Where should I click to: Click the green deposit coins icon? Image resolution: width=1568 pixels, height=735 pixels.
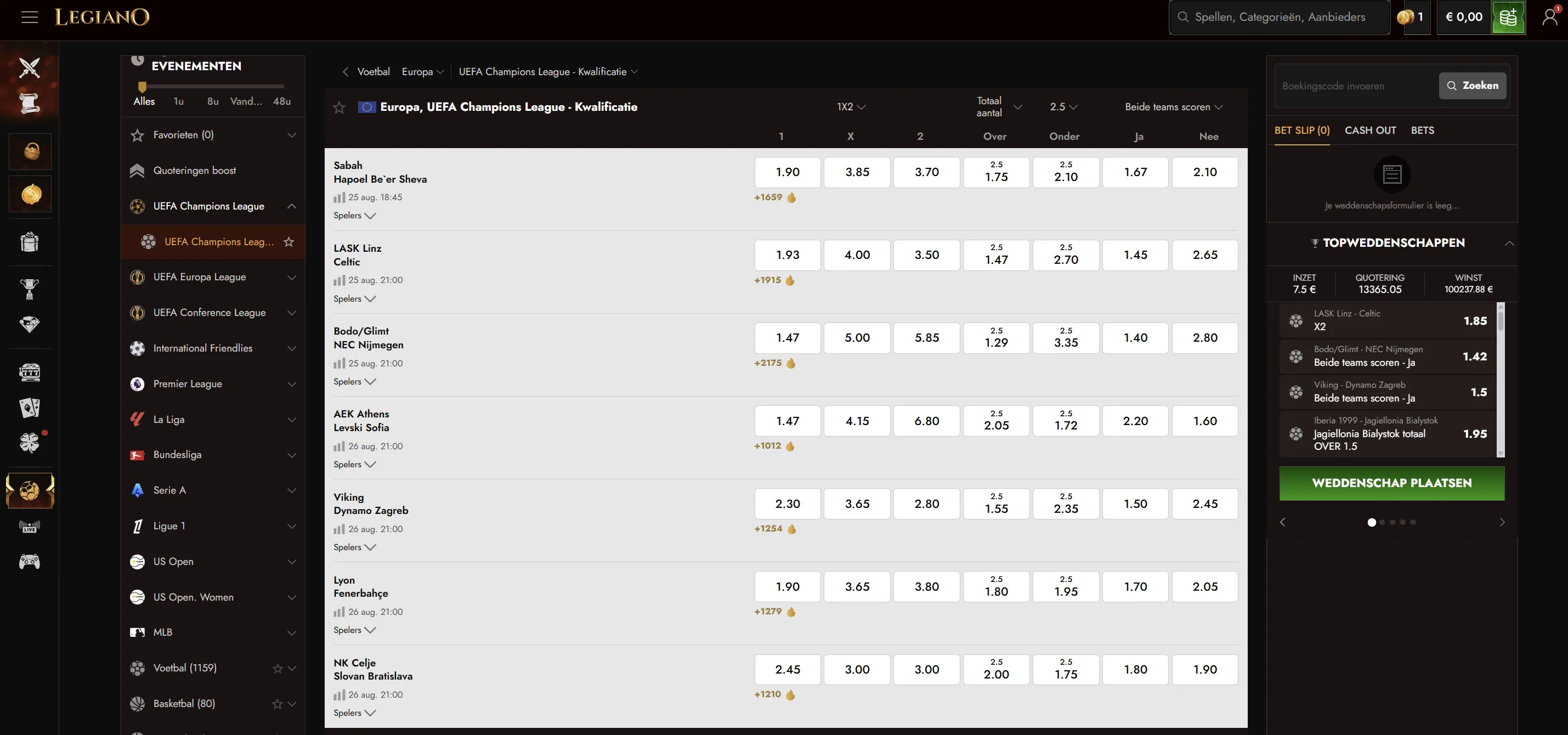1508,17
